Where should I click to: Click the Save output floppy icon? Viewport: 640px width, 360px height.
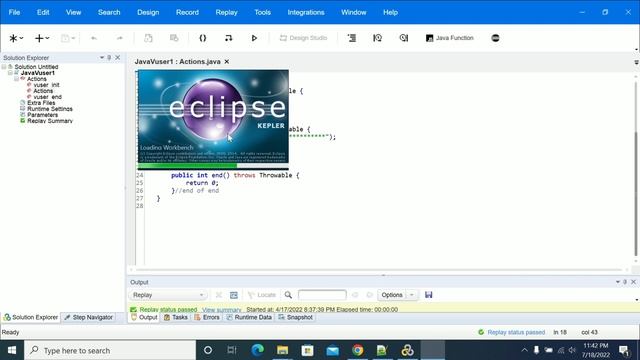[x=428, y=295]
